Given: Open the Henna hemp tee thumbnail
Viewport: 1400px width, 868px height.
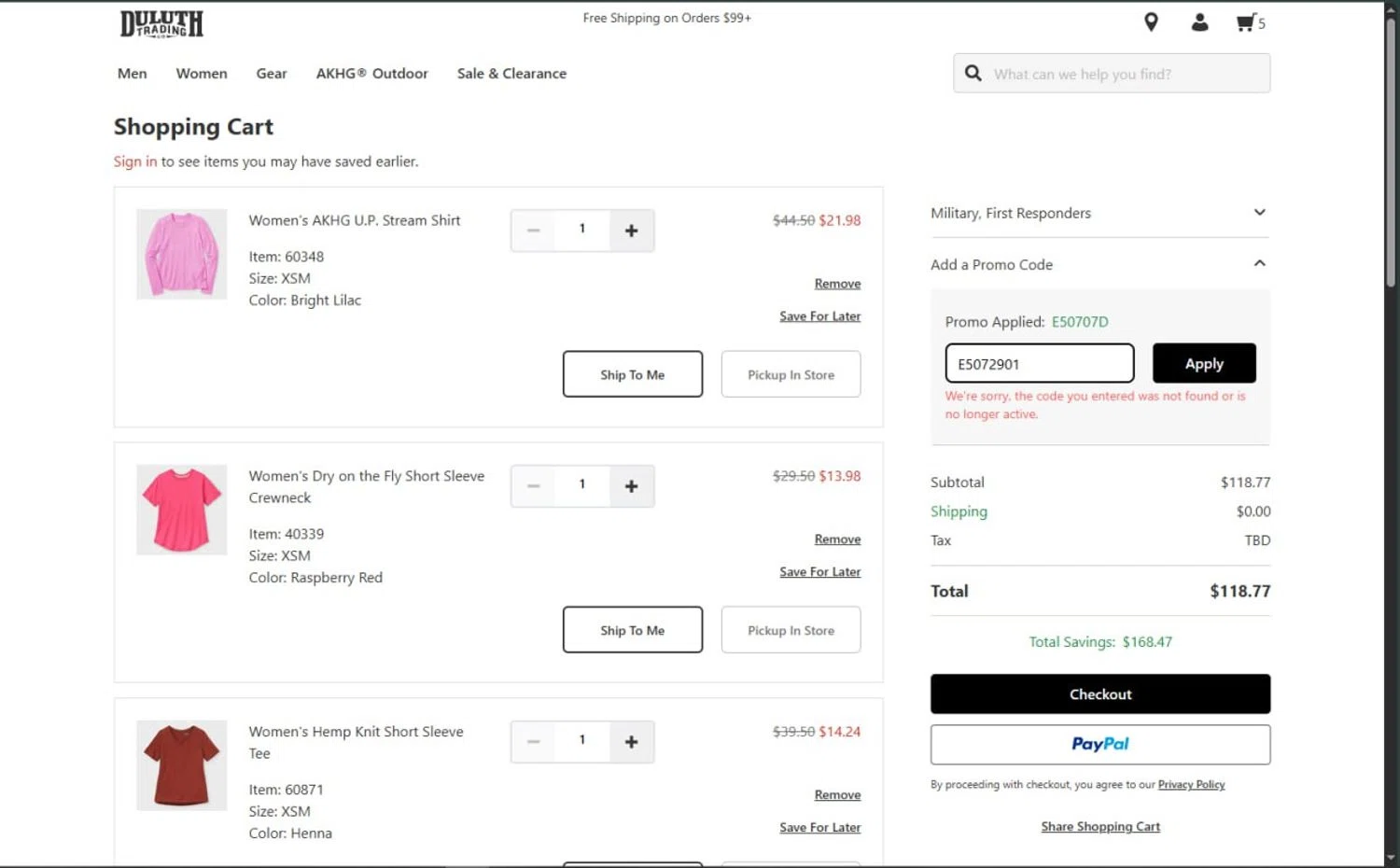Looking at the screenshot, I should [181, 765].
